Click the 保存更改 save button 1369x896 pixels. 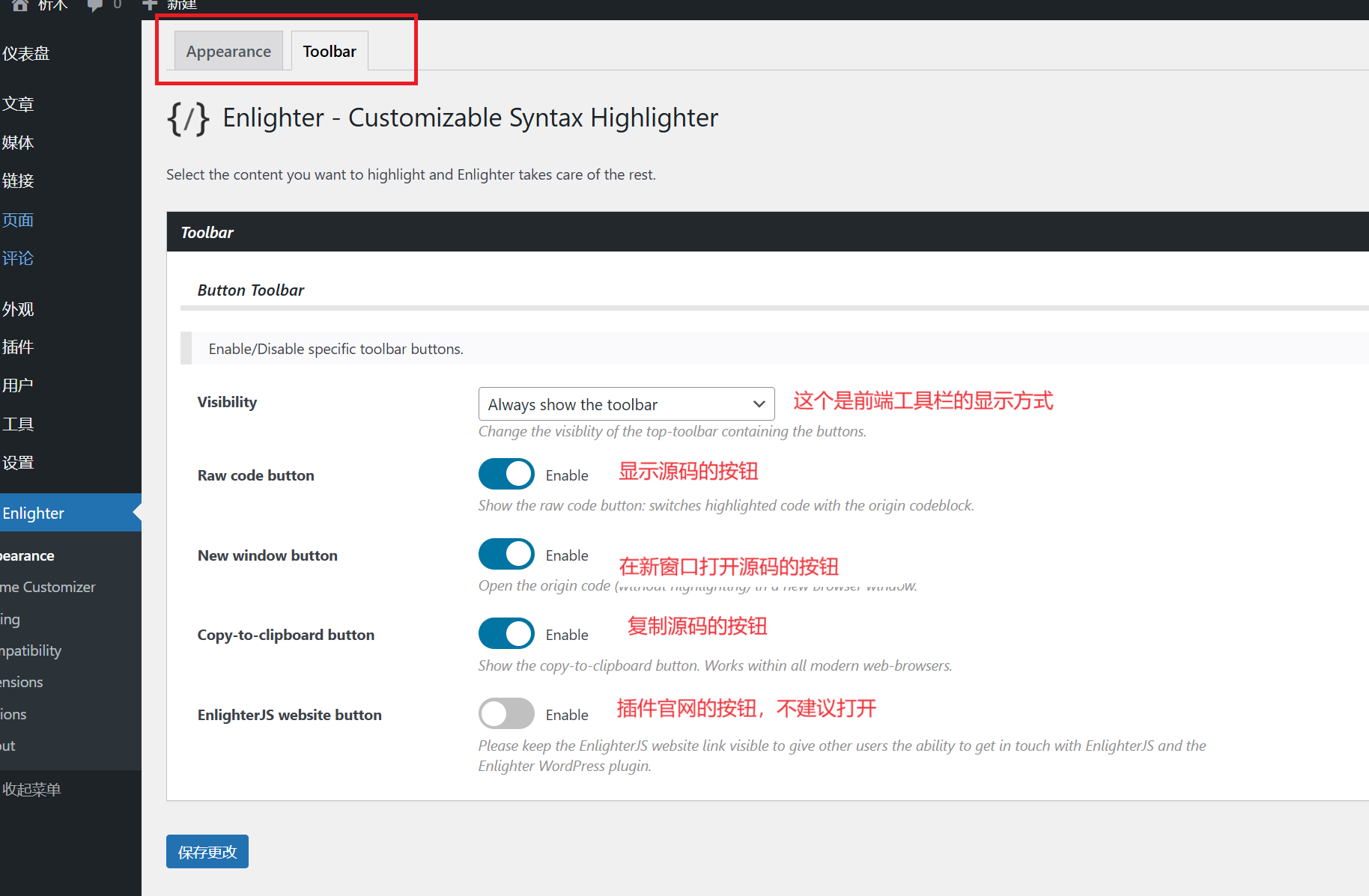[x=207, y=852]
